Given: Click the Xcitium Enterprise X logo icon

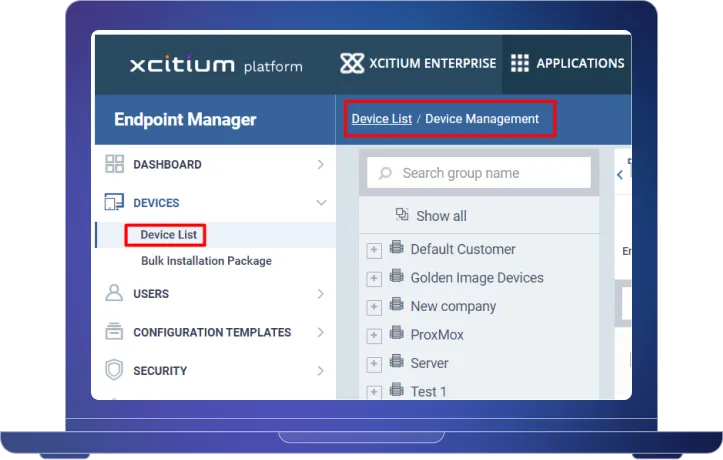Looking at the screenshot, I should point(352,63).
